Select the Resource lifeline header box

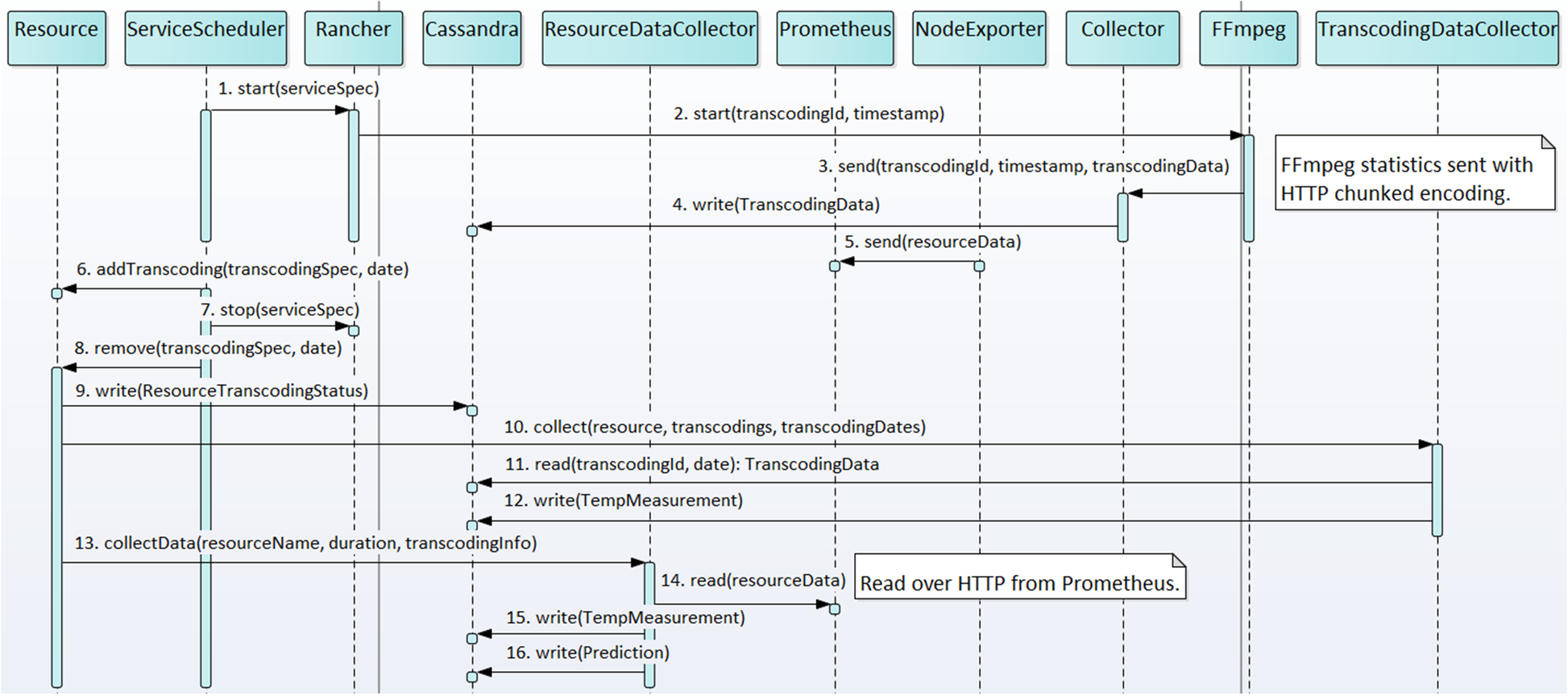(x=56, y=38)
